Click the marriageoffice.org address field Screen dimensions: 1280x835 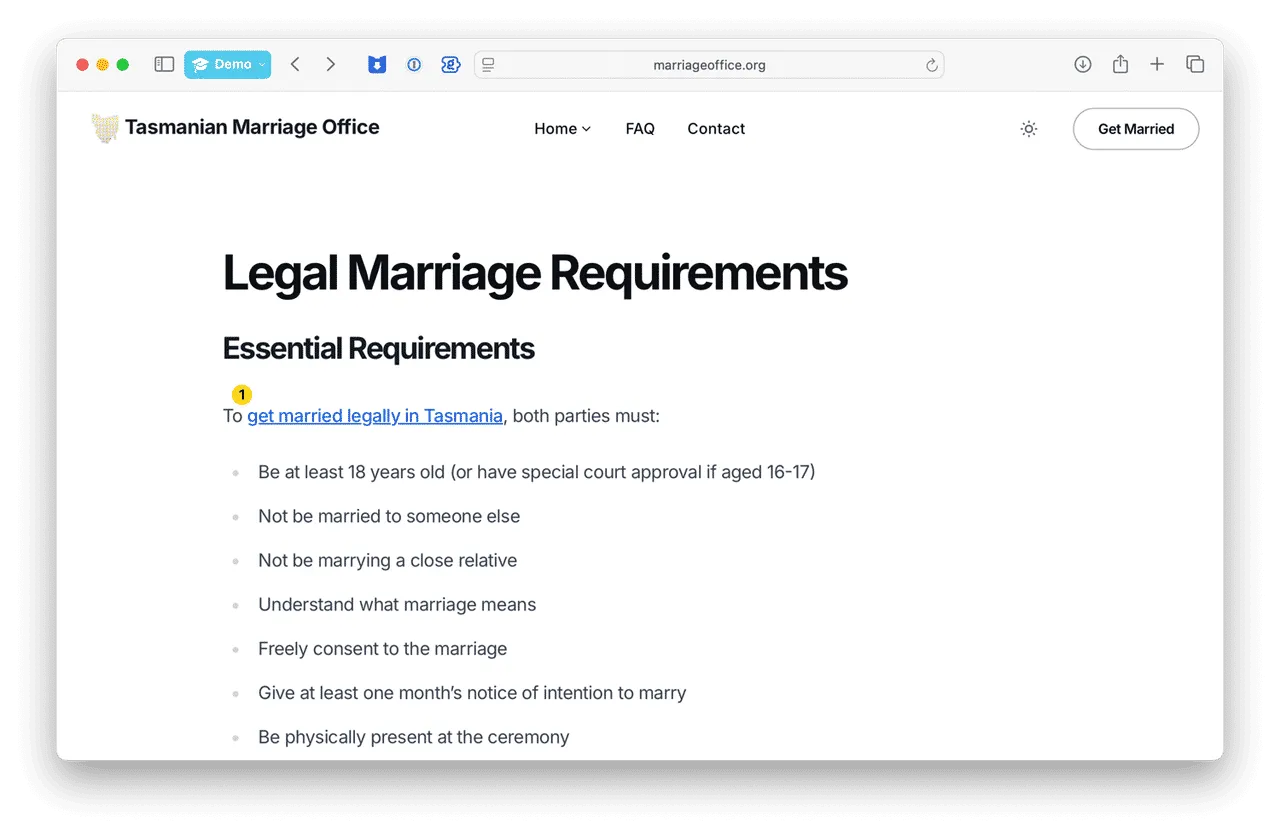(x=709, y=65)
